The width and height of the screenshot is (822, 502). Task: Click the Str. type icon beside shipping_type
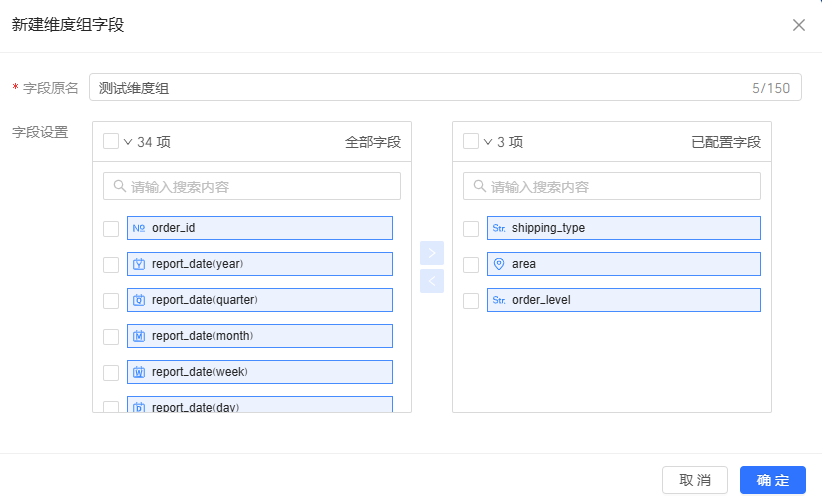pyautogui.click(x=499, y=228)
